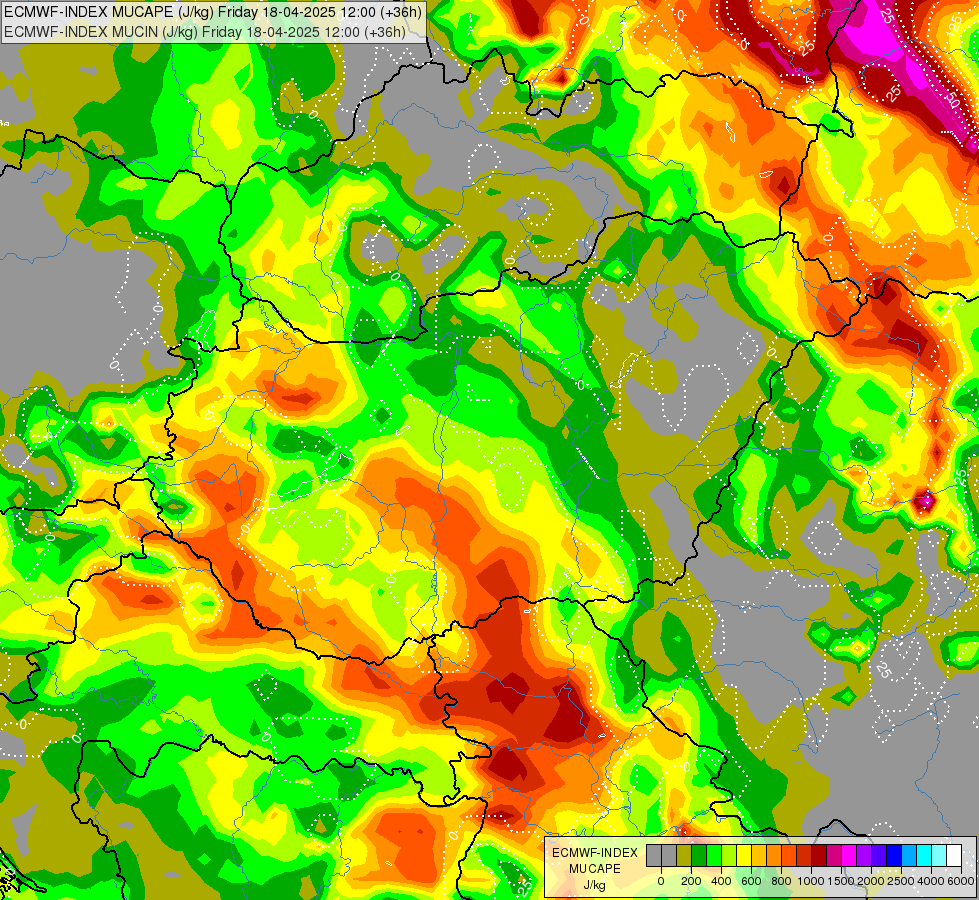Choose the lime yellow-green legend swatch

pyautogui.click(x=729, y=856)
